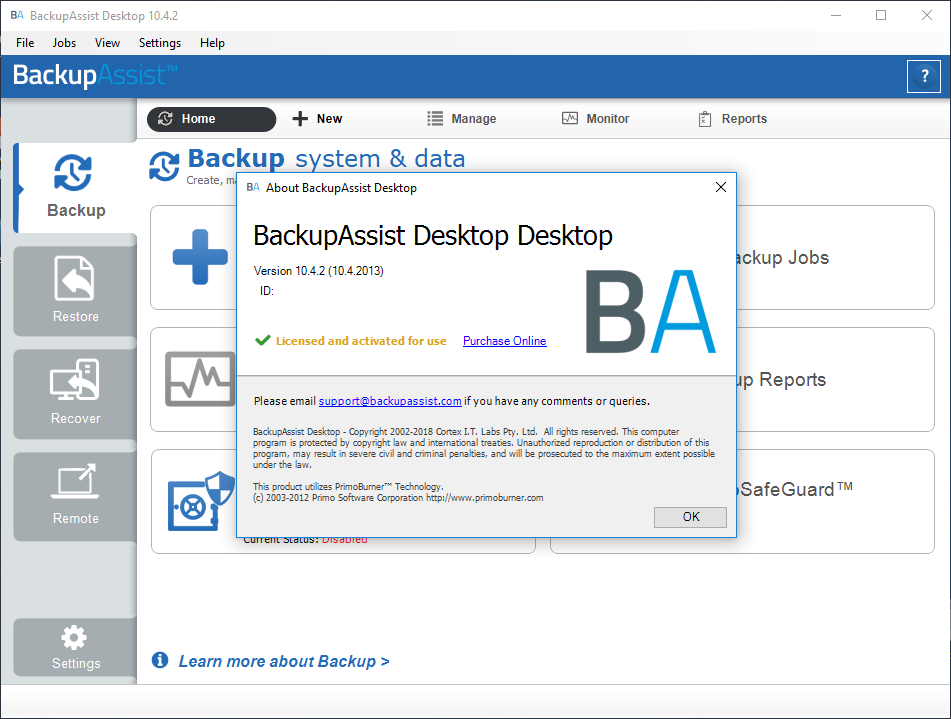Select the New tab
The image size is (951, 719).
coord(317,119)
